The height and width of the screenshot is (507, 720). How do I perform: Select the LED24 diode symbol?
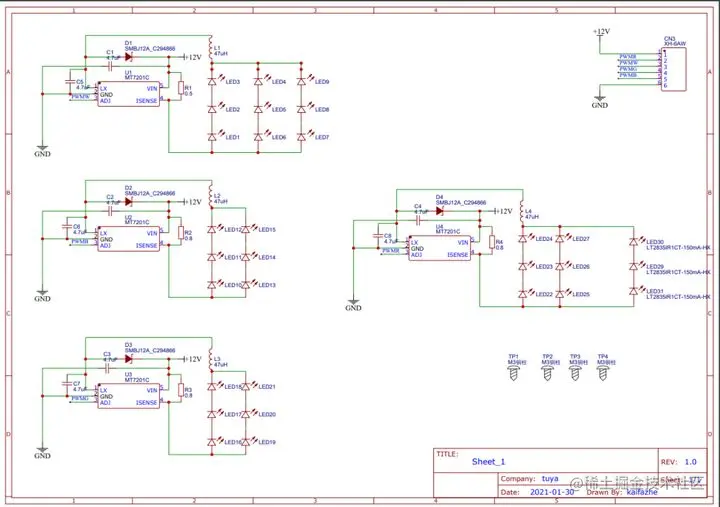[x=523, y=239]
